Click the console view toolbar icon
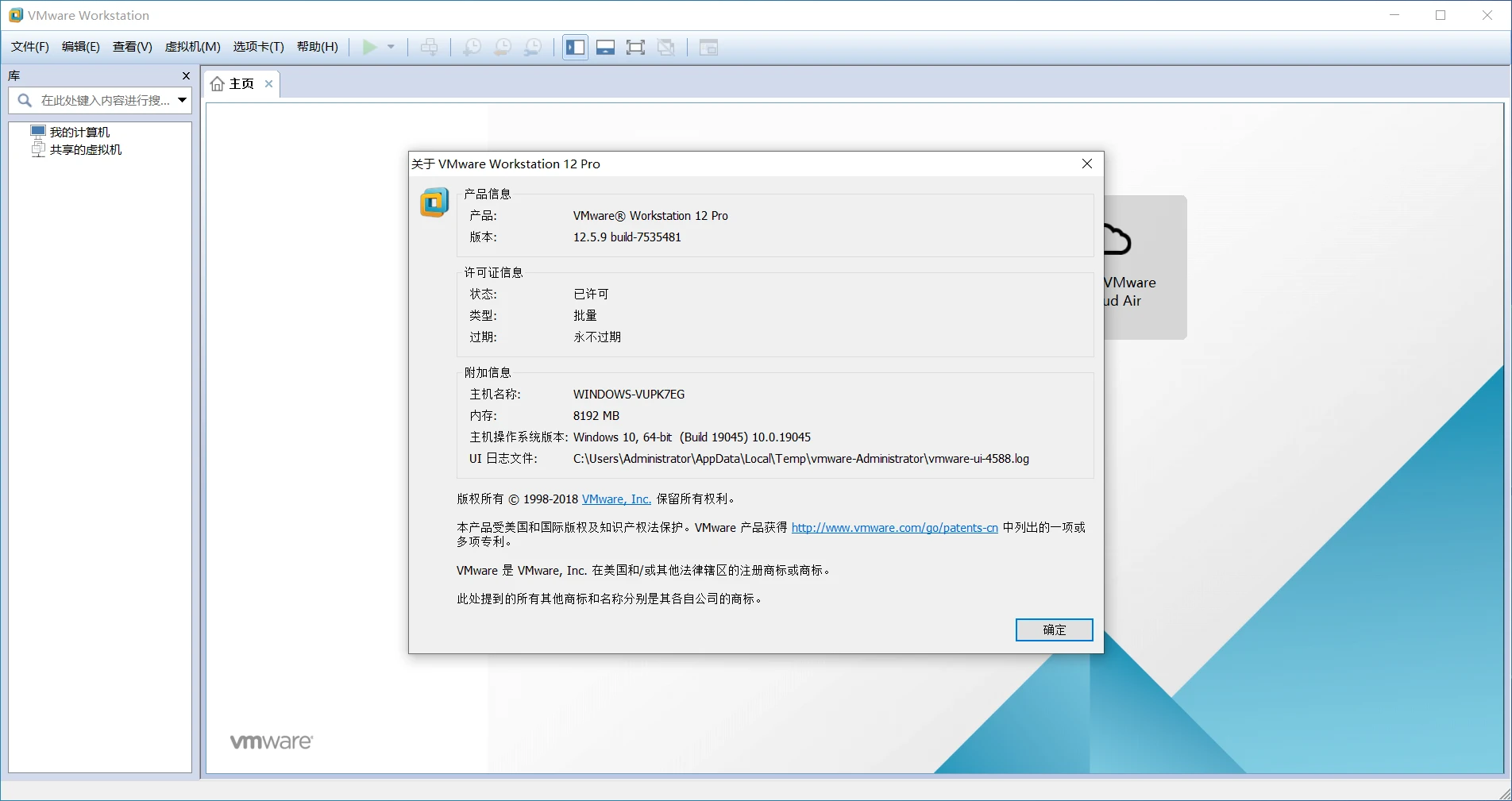Viewport: 1512px width, 801px height. click(x=708, y=48)
